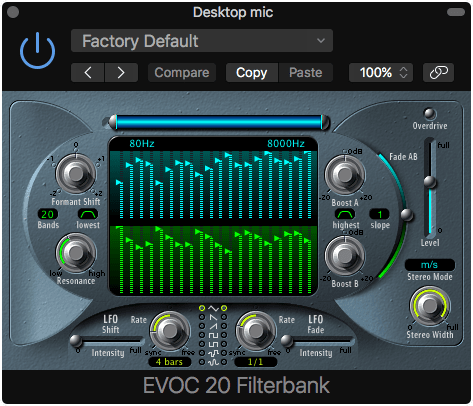This screenshot has height=406, width=473.
Task: Click the pill-shaped button in title bar
Action: [x=456, y=12]
